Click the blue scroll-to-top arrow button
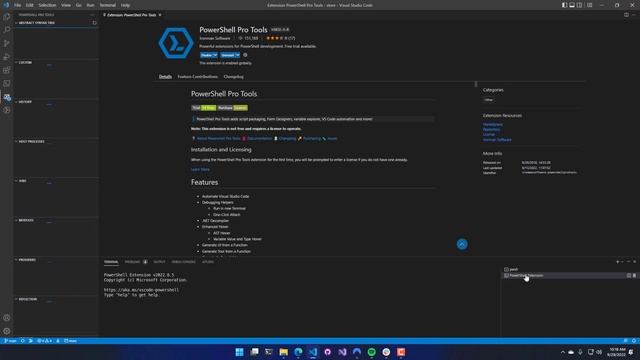Screen dimensions: 640x360 462,244
